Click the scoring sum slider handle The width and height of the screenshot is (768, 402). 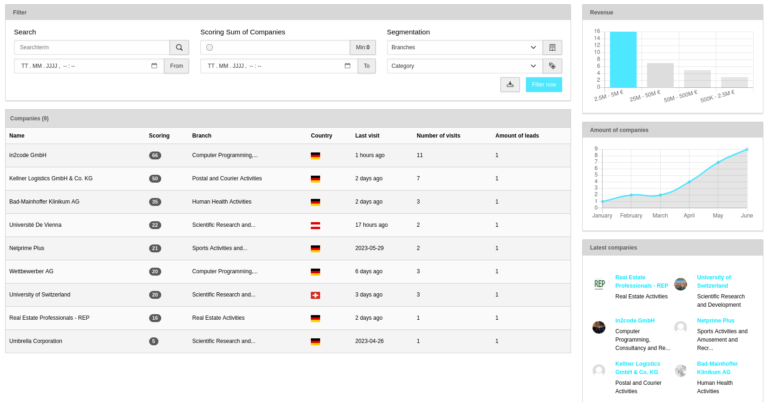coord(210,47)
